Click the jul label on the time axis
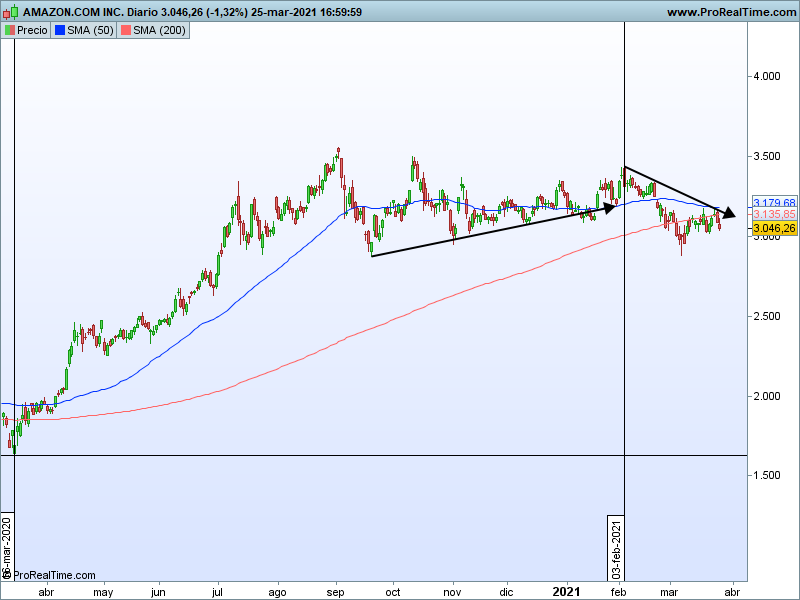This screenshot has width=800, height=600. 218,592
